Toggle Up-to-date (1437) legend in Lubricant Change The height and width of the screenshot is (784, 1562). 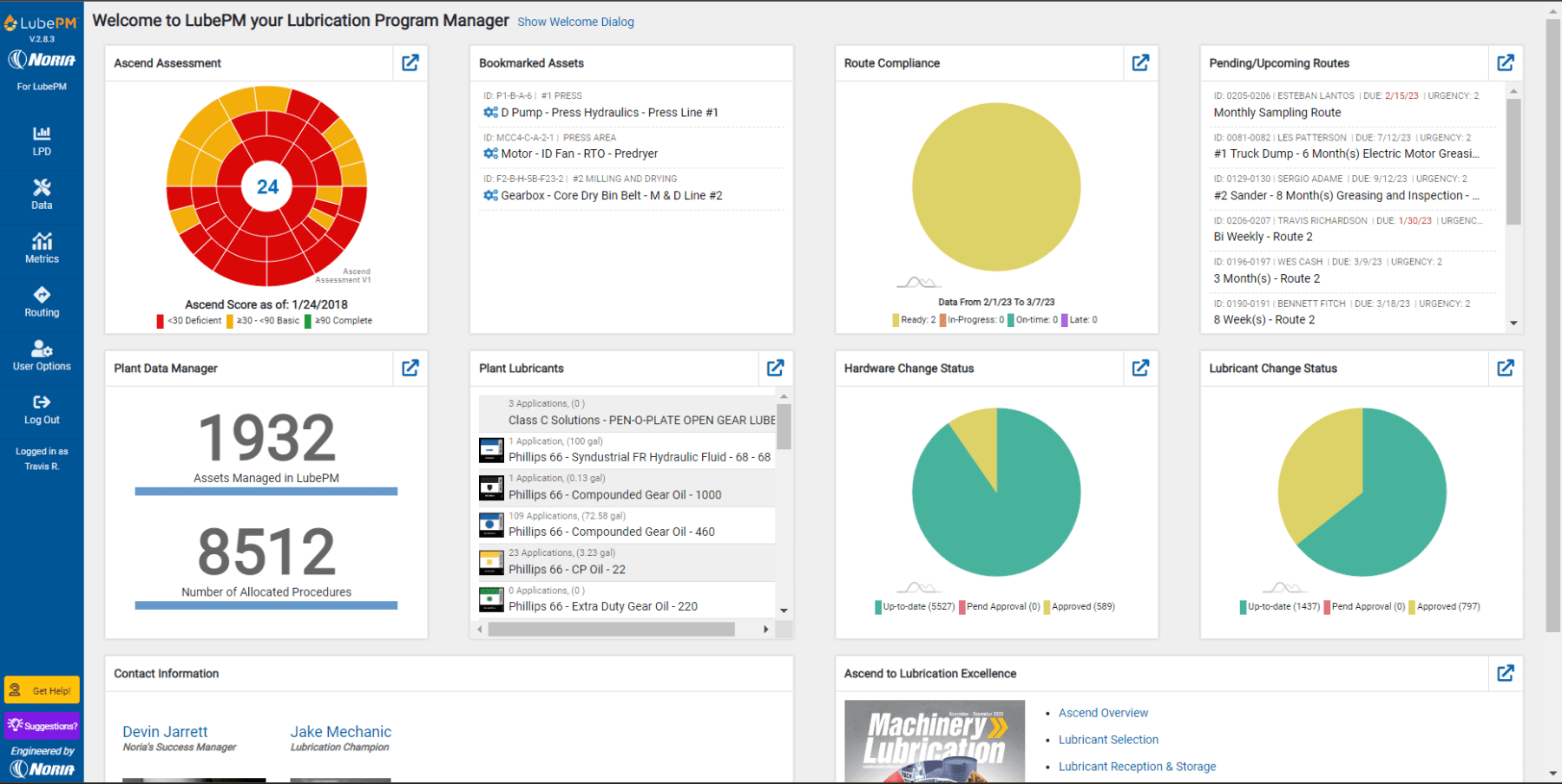(1280, 607)
